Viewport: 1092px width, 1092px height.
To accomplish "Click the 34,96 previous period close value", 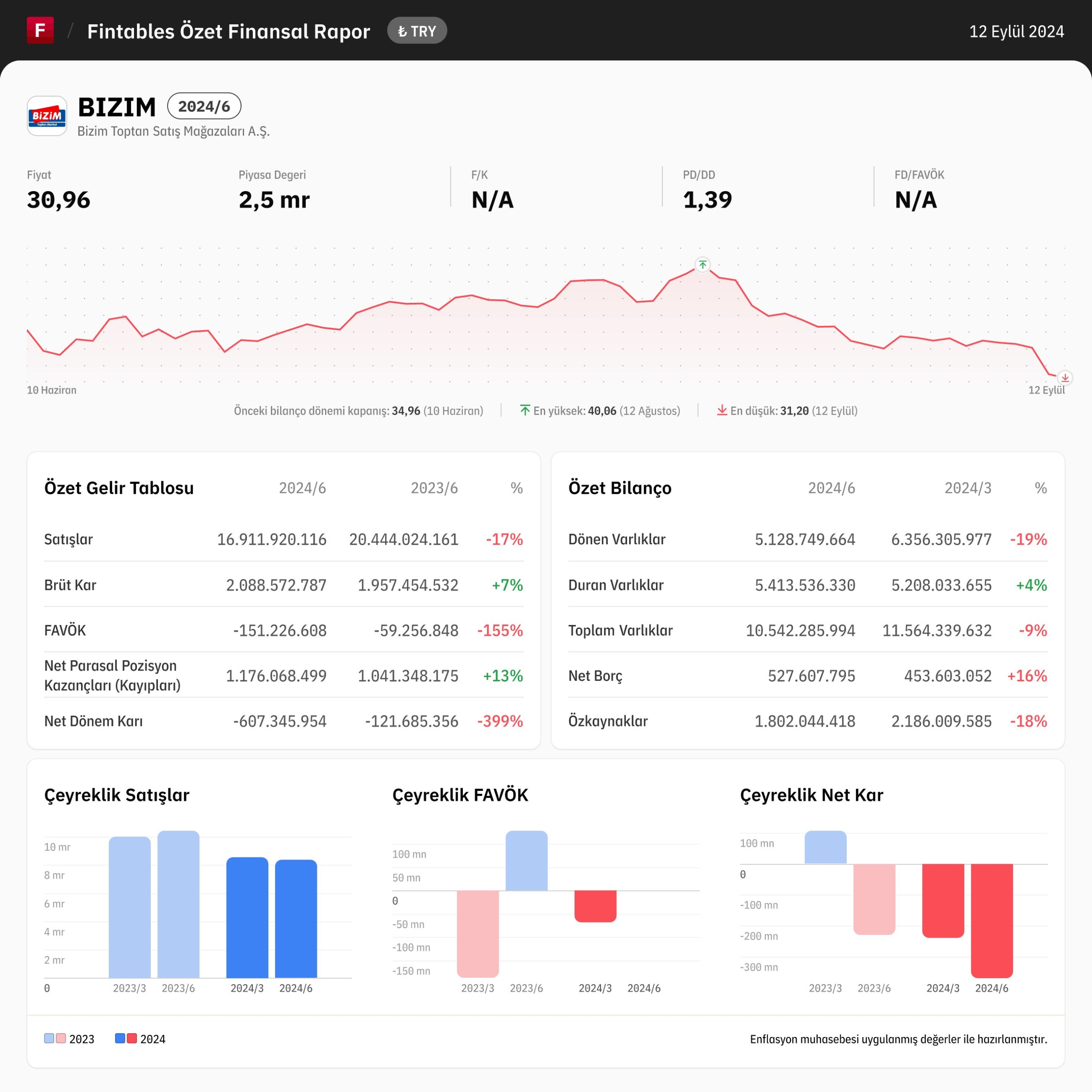I will pyautogui.click(x=406, y=411).
